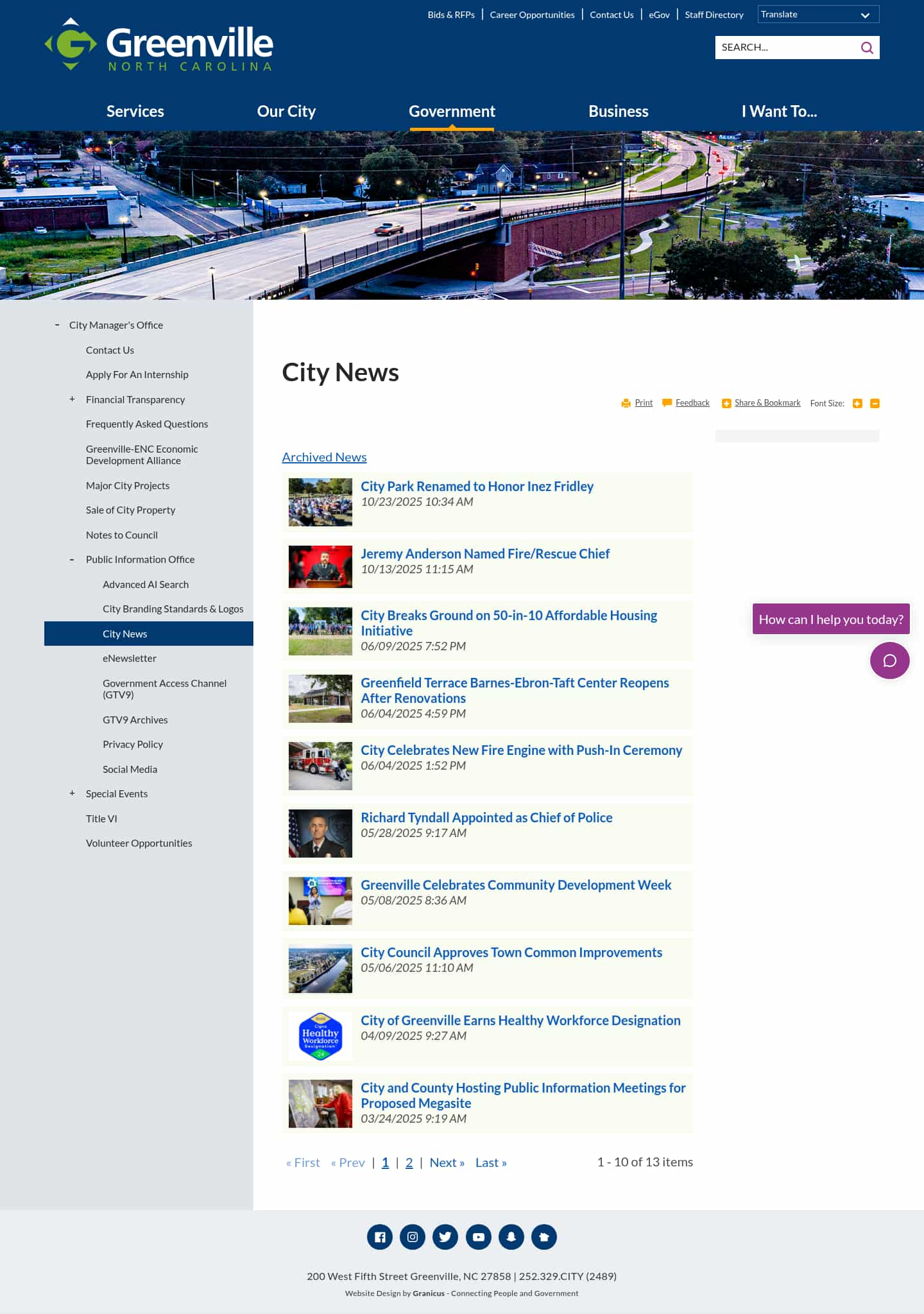Open the Services menu
The width and height of the screenshot is (924, 1314).
coord(135,111)
